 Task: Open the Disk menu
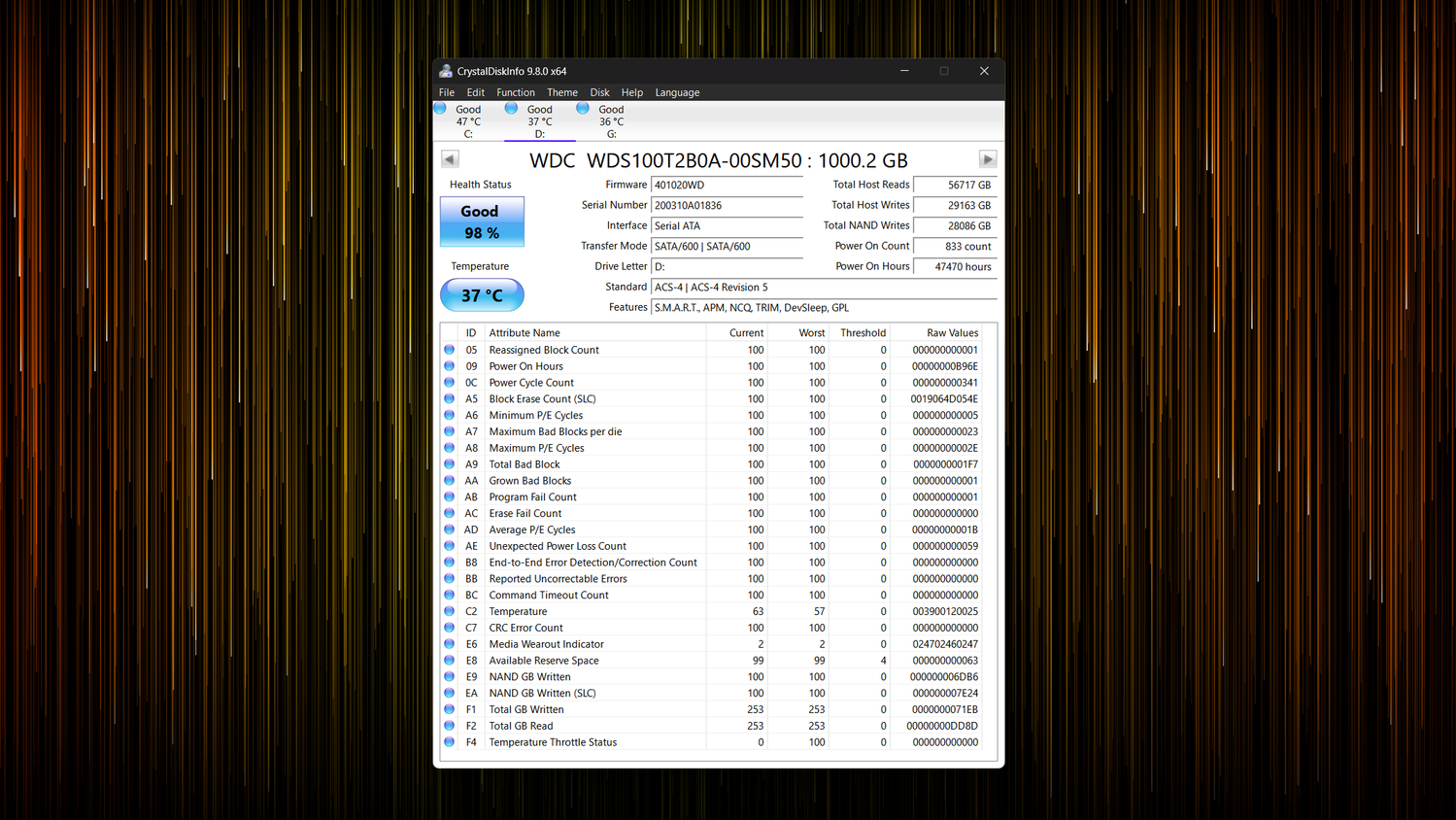599,92
